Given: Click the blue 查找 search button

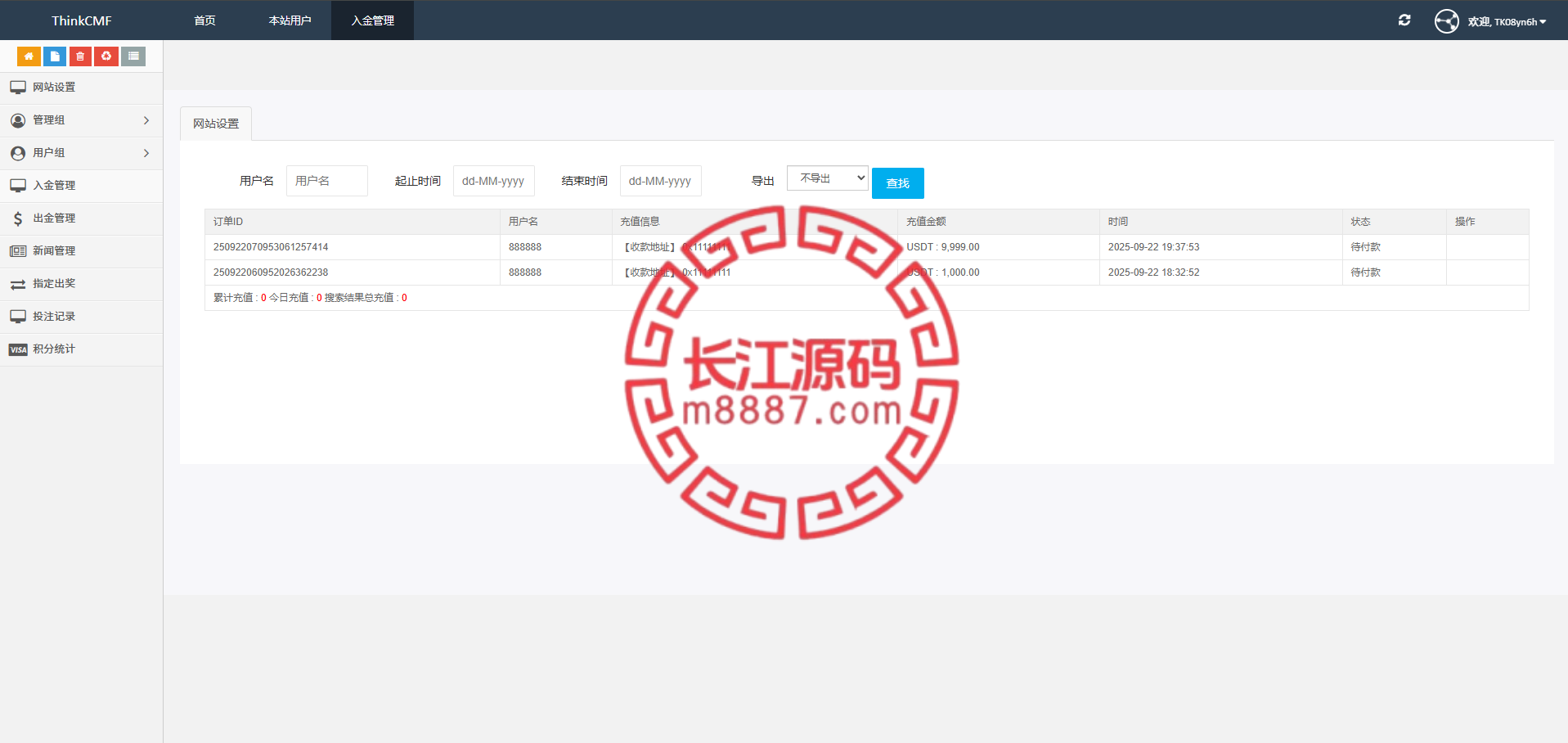Looking at the screenshot, I should click(897, 183).
